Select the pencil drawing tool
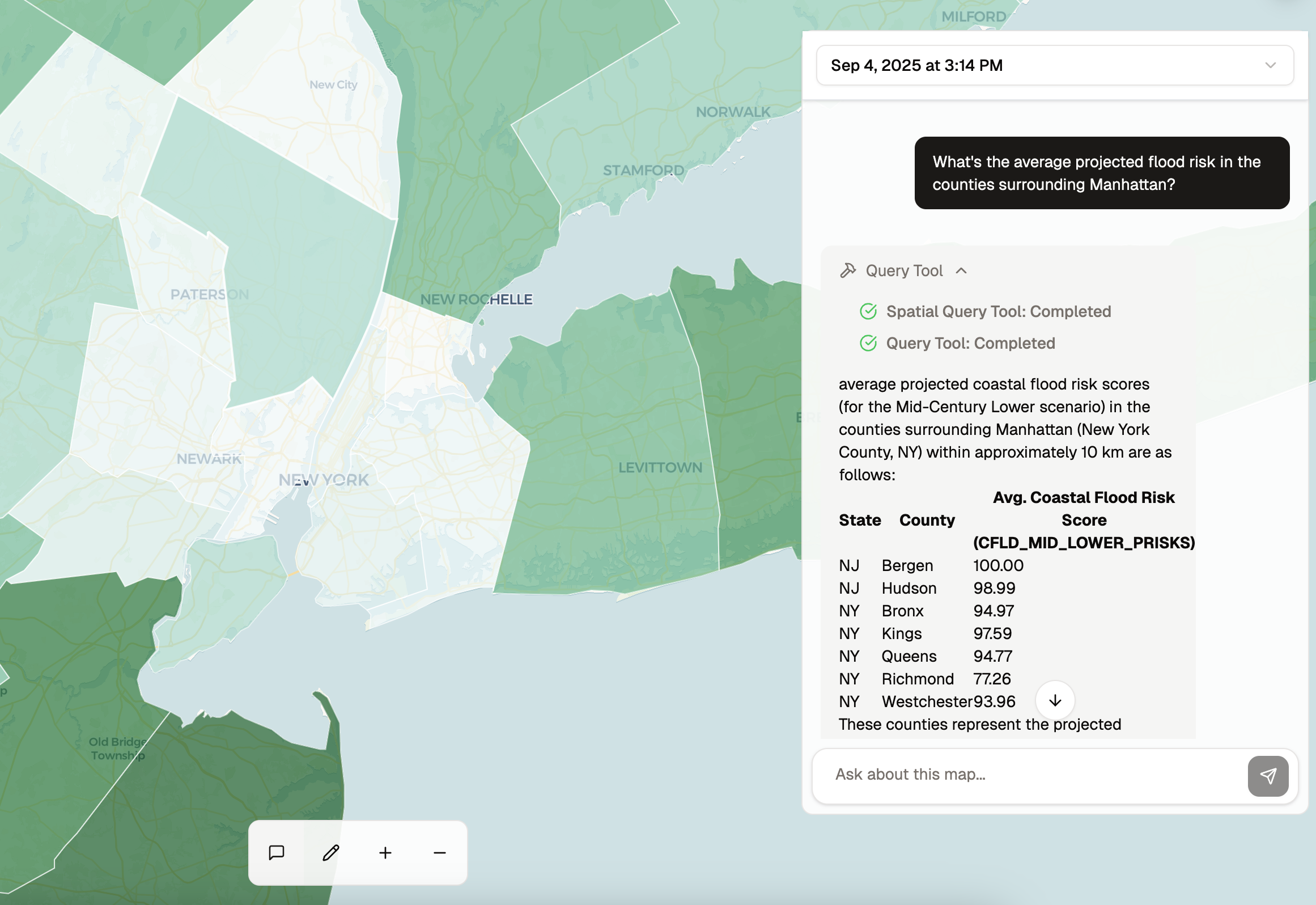Image resolution: width=1316 pixels, height=905 pixels. [331, 852]
